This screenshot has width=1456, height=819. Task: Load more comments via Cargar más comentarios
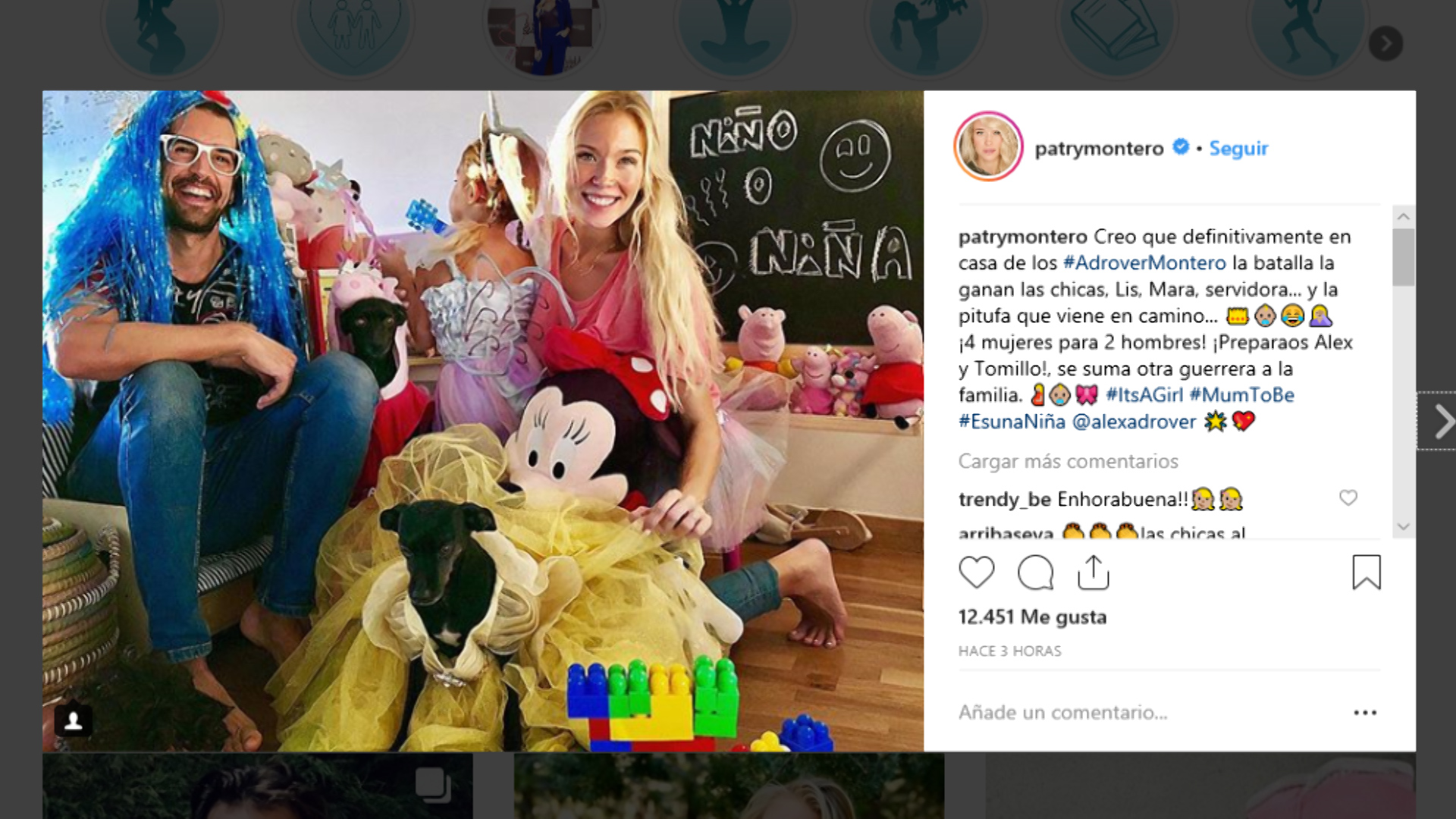pos(1068,461)
